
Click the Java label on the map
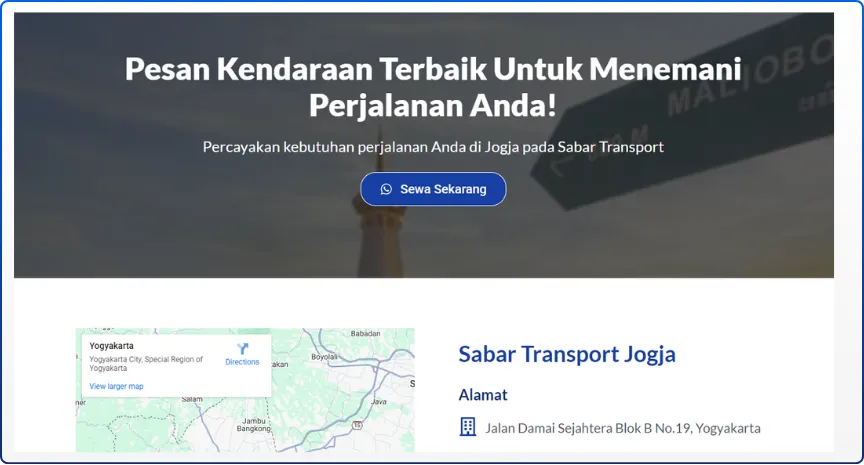coord(379,402)
